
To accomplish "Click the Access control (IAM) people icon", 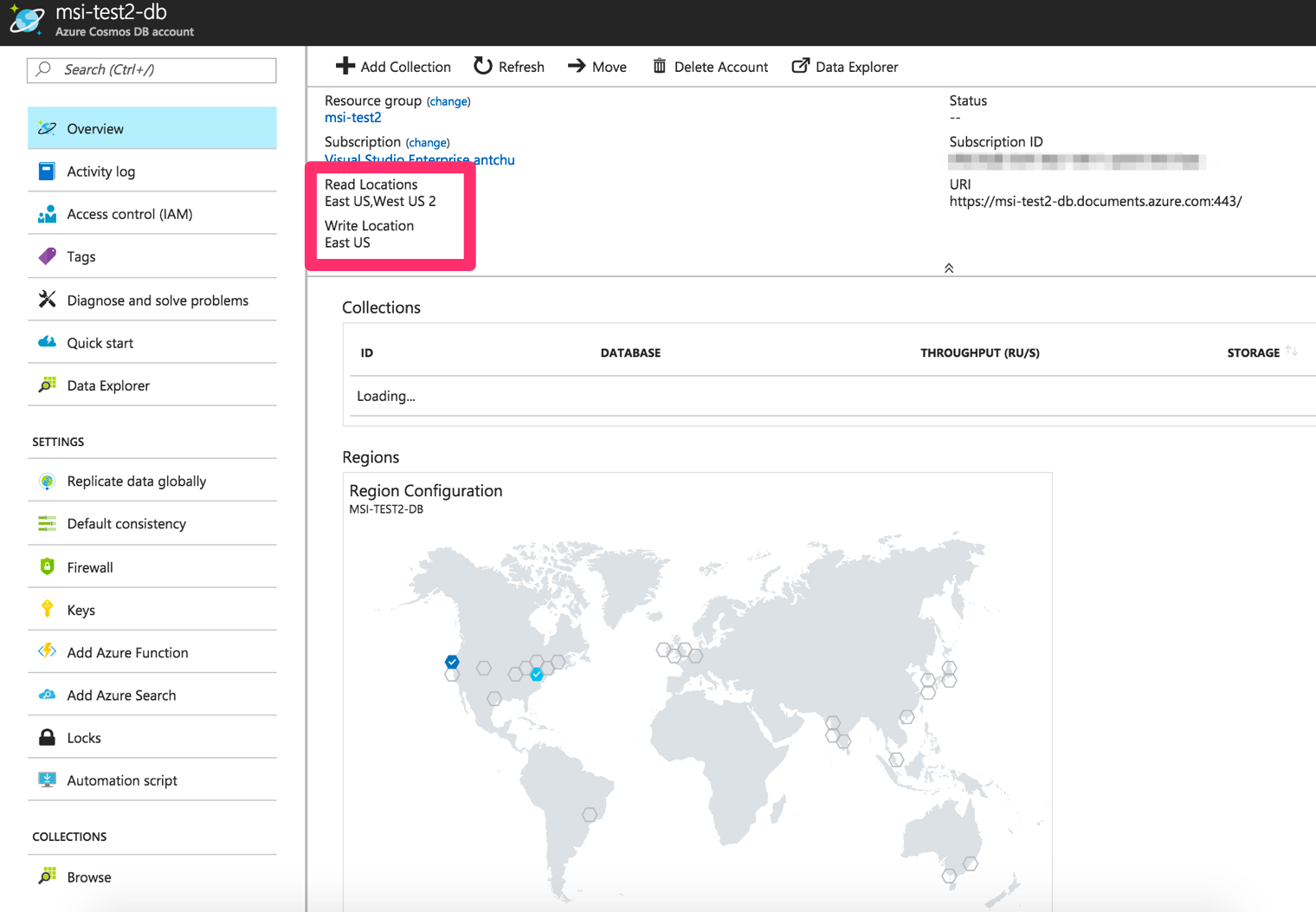I will 47,214.
